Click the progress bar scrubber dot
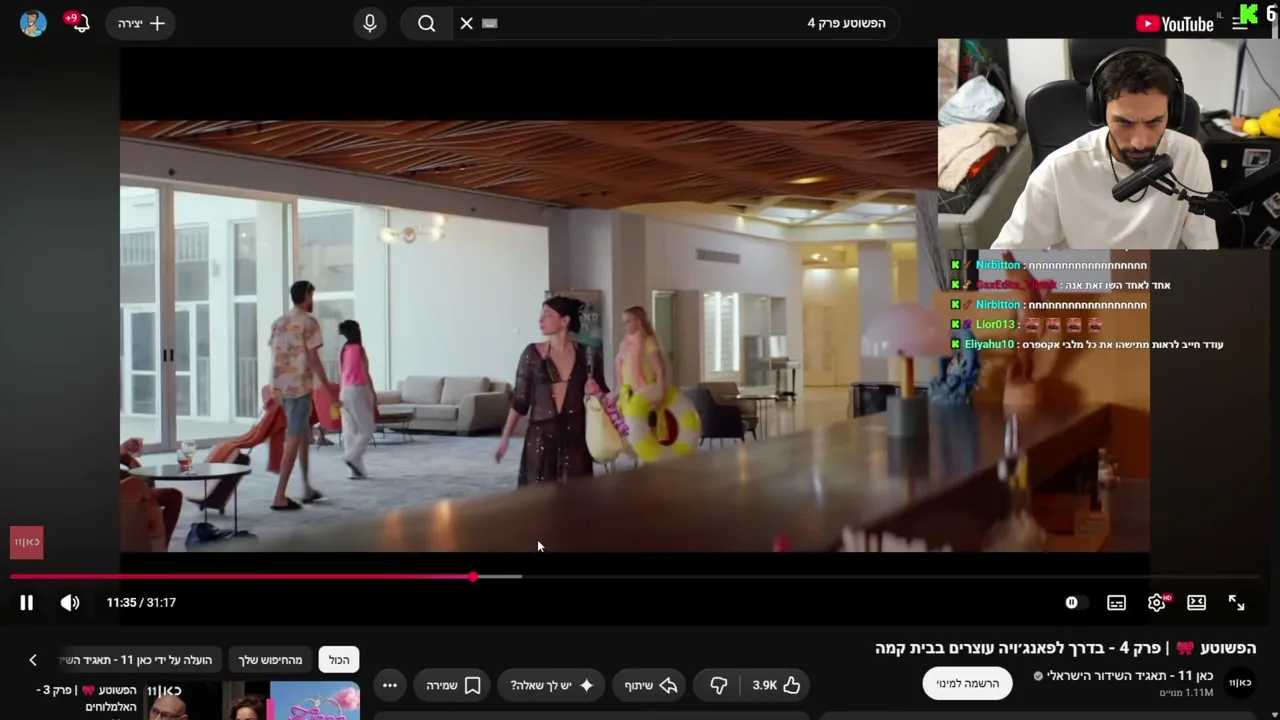The width and height of the screenshot is (1280, 720). pos(473,577)
